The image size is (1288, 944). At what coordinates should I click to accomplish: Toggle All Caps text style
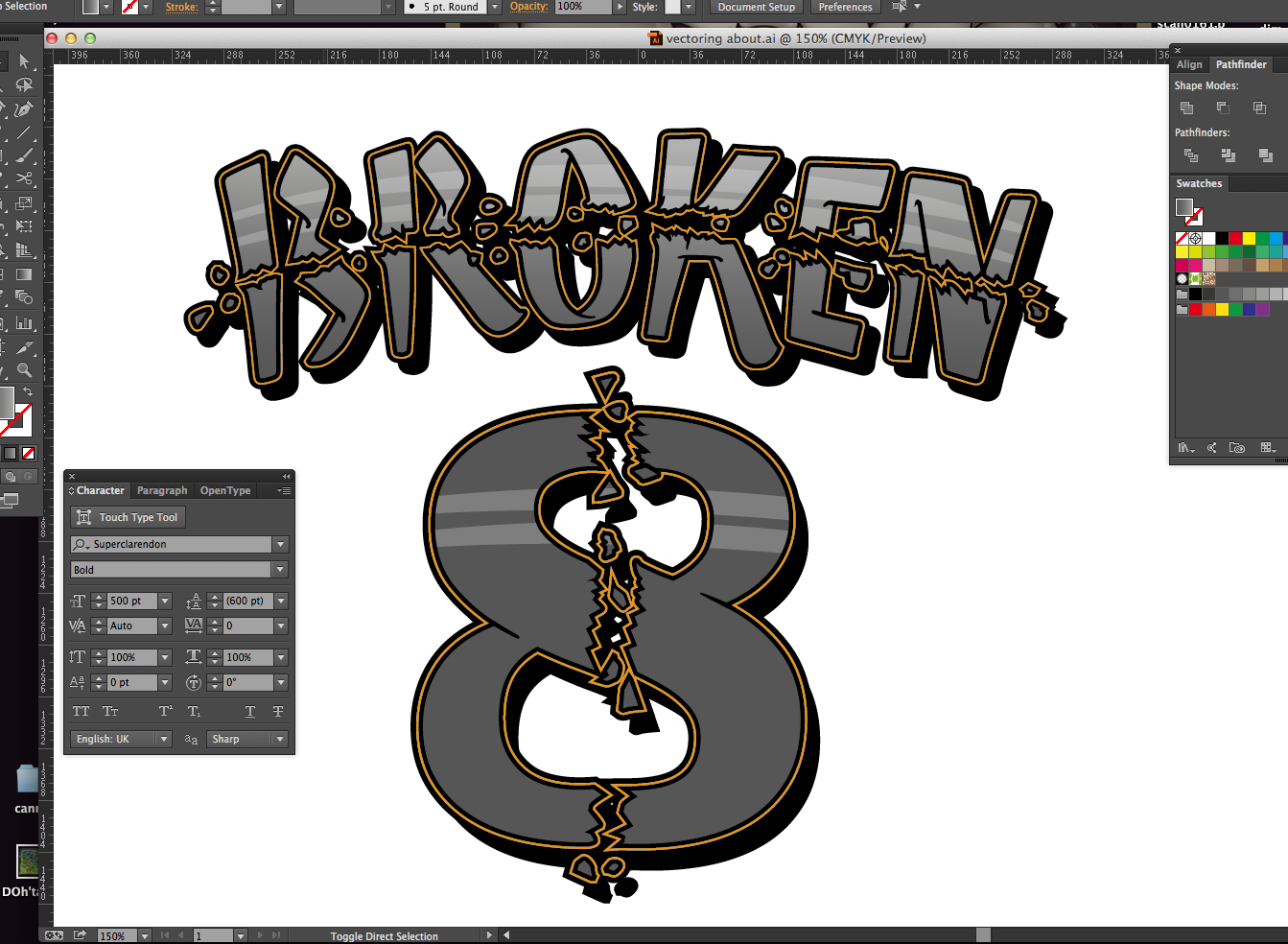[x=82, y=711]
